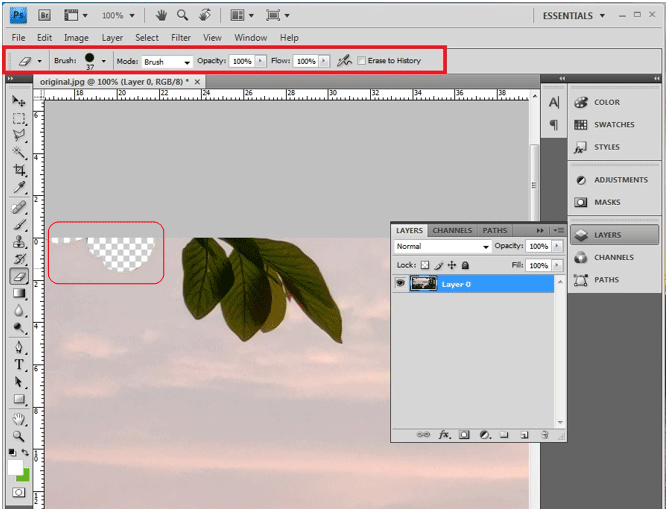This screenshot has width=666, height=509.
Task: Select the Hand tool
Action: 18,420
